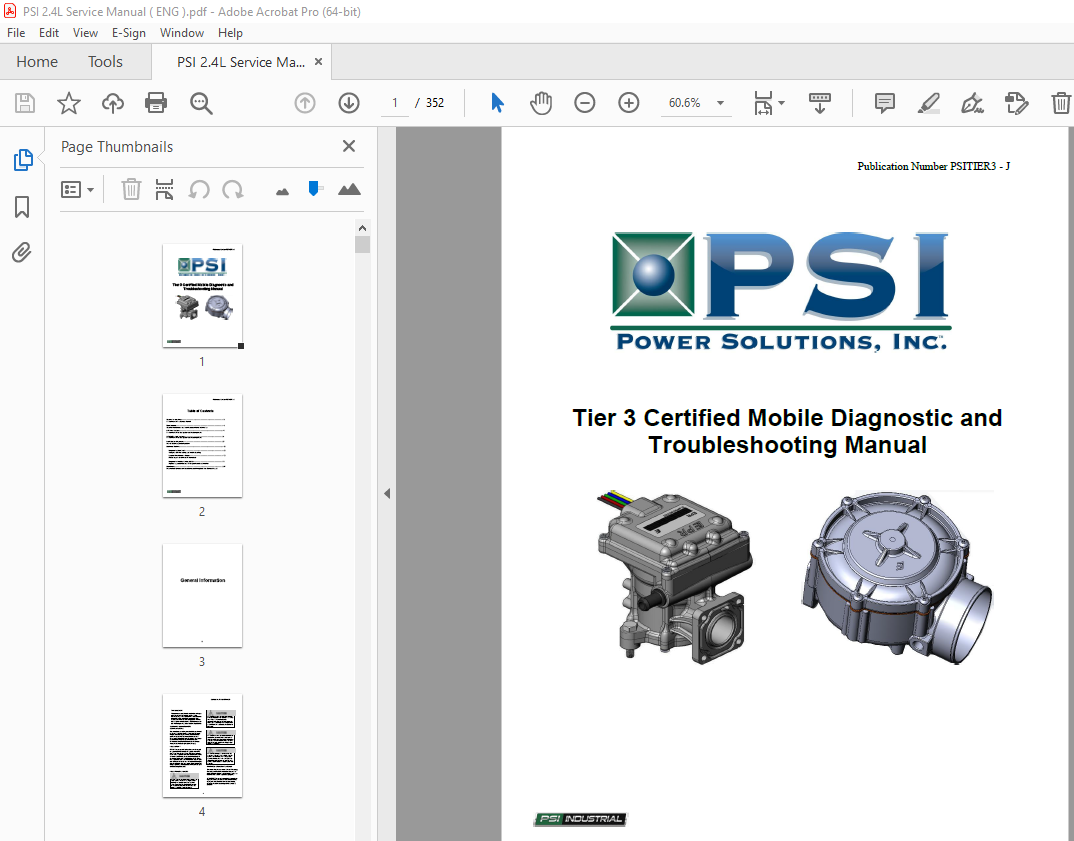The height and width of the screenshot is (841, 1074).
Task: Click the current page number field
Action: pos(395,103)
